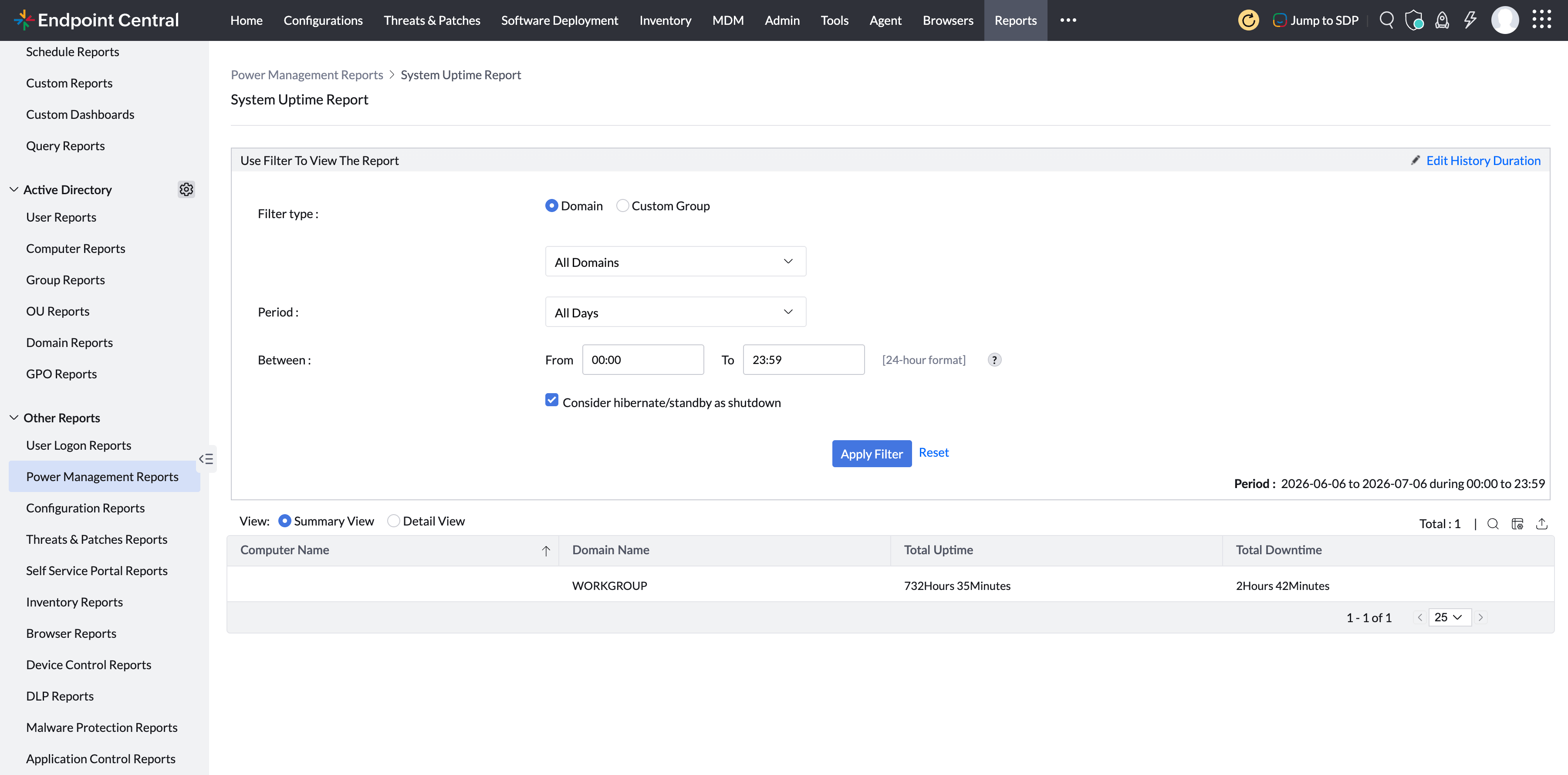1568x775 pixels.
Task: Open the Configurations tab
Action: coord(323,20)
